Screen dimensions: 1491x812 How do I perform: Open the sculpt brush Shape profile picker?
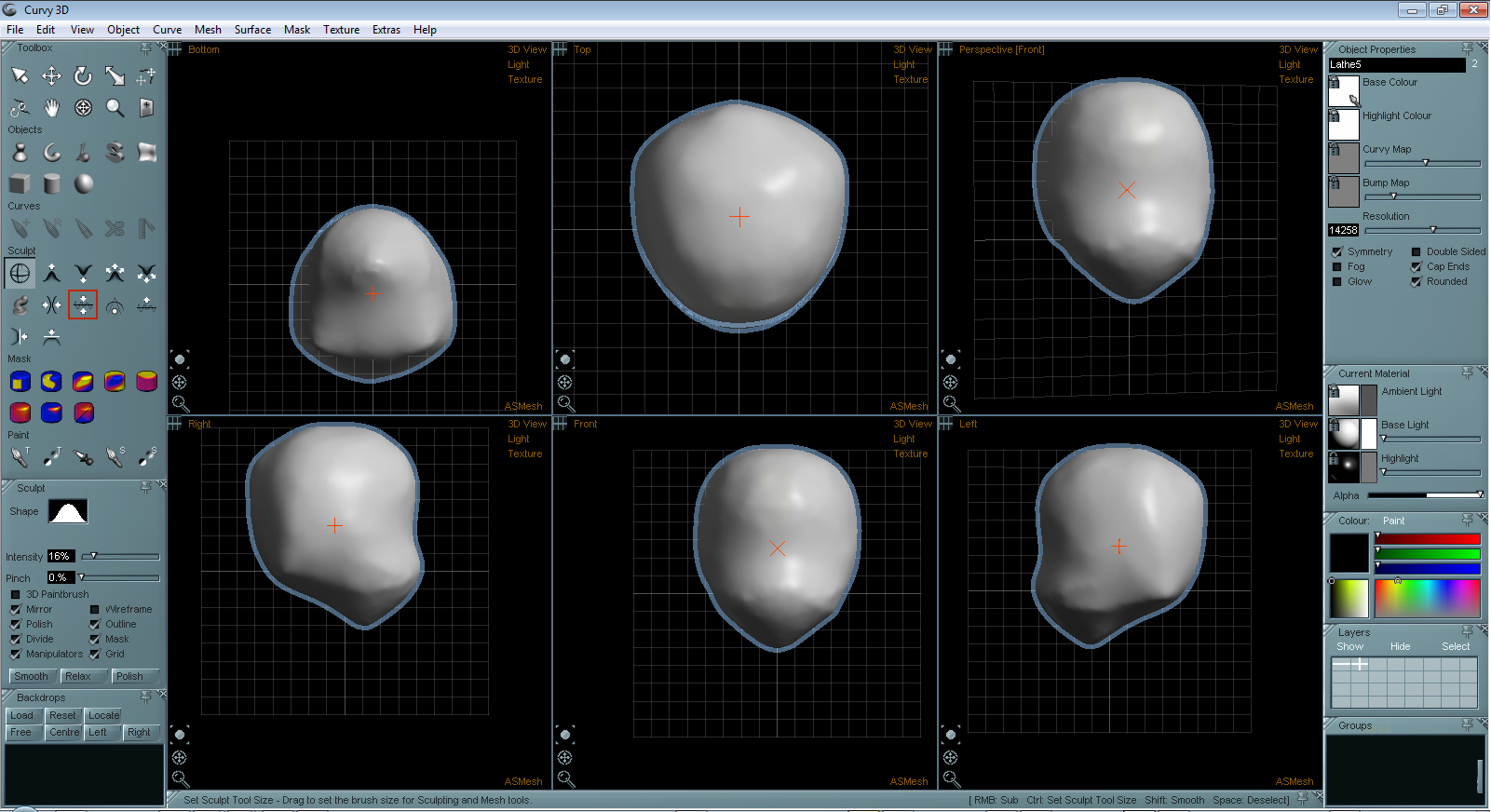[x=68, y=511]
